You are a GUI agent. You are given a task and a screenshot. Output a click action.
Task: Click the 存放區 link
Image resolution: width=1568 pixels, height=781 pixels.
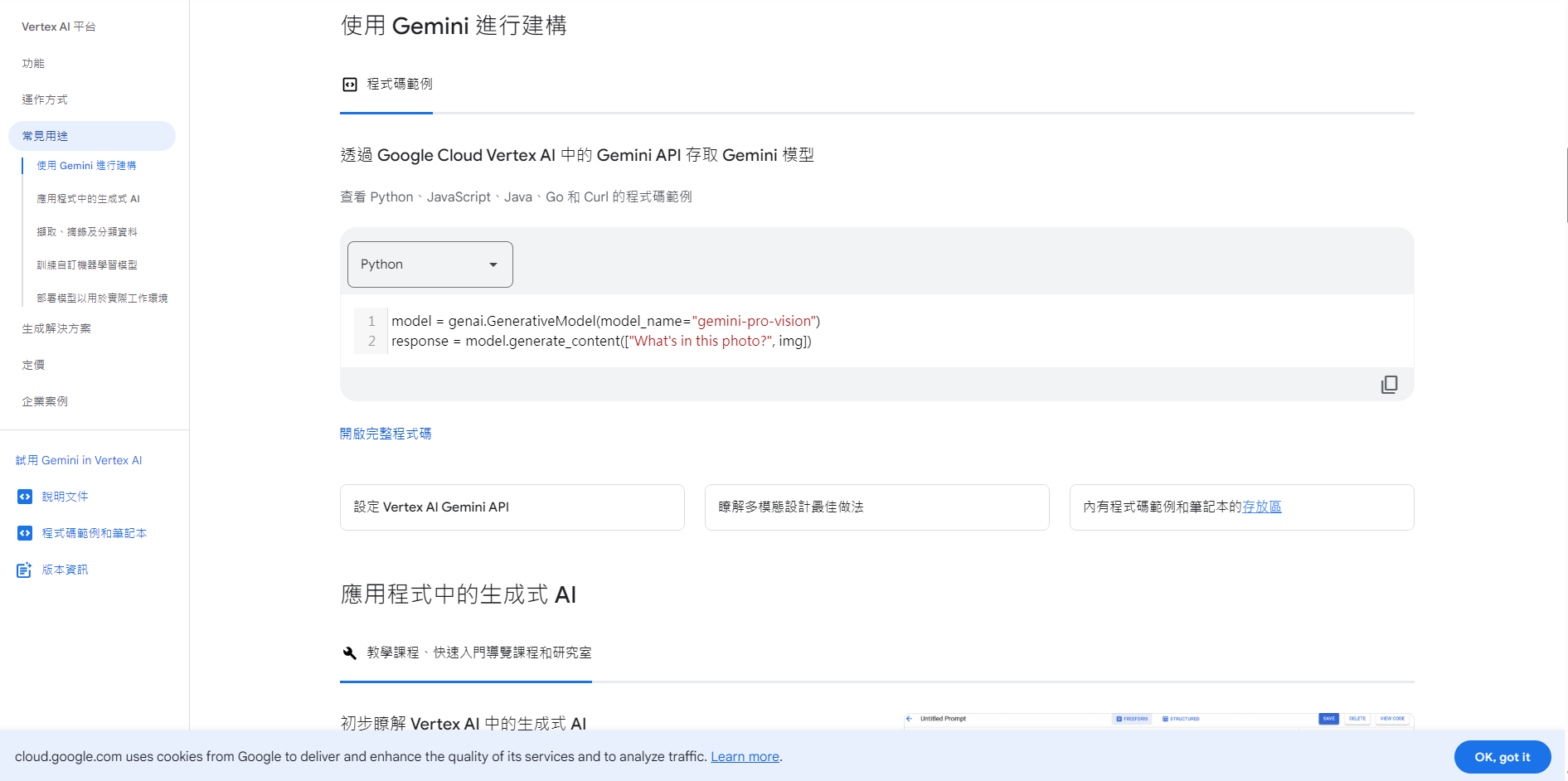1262,507
